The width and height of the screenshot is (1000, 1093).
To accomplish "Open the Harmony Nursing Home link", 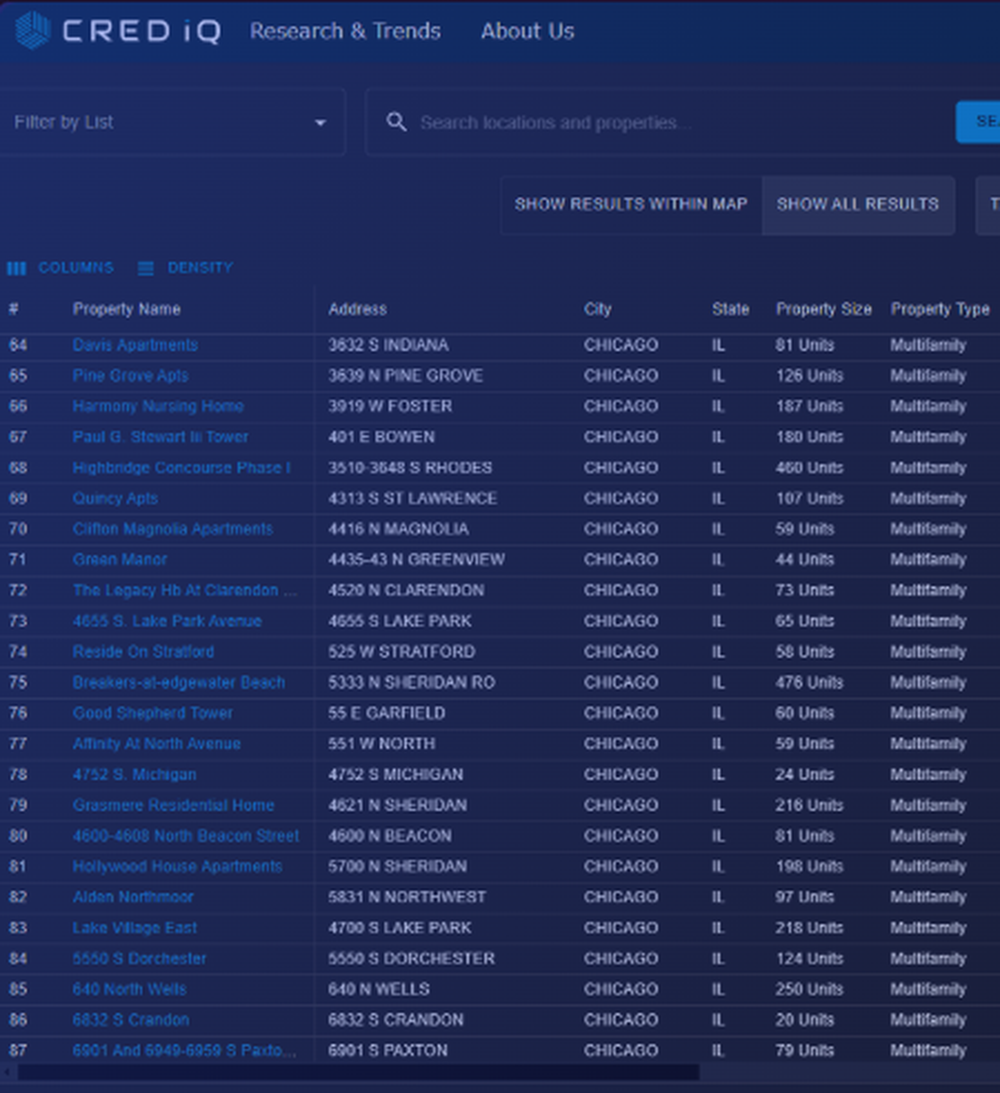I will click(x=158, y=406).
